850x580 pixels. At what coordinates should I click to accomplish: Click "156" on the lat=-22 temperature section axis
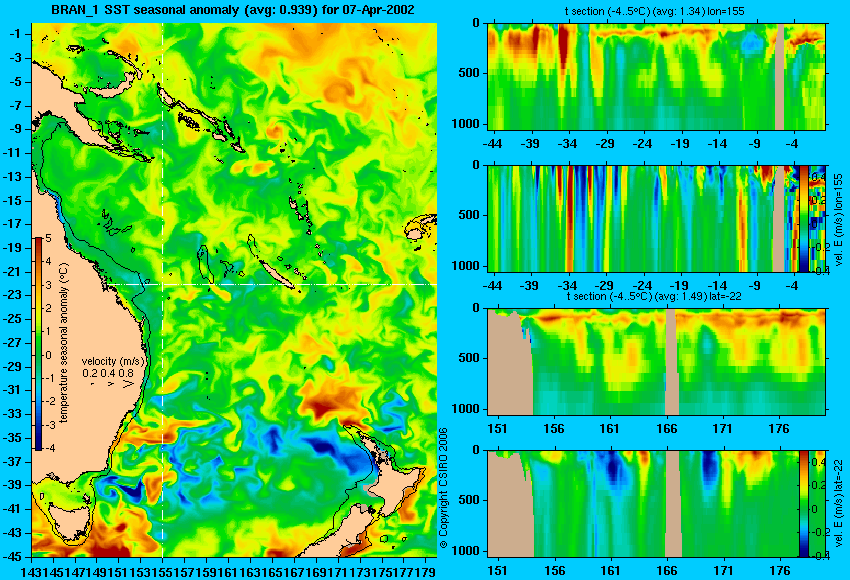[x=553, y=429]
